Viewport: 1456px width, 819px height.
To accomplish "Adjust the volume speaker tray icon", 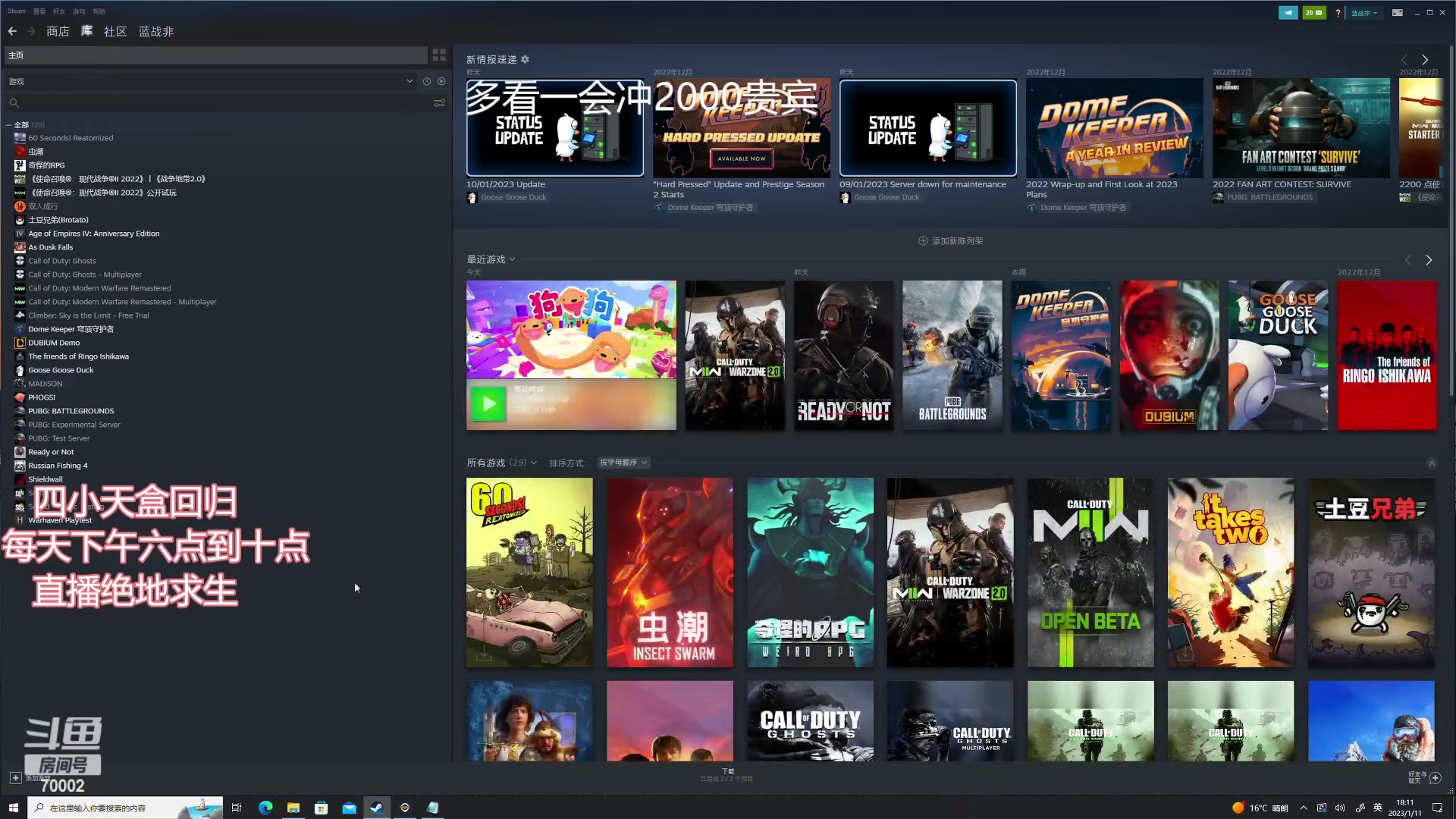I will pyautogui.click(x=1340, y=808).
